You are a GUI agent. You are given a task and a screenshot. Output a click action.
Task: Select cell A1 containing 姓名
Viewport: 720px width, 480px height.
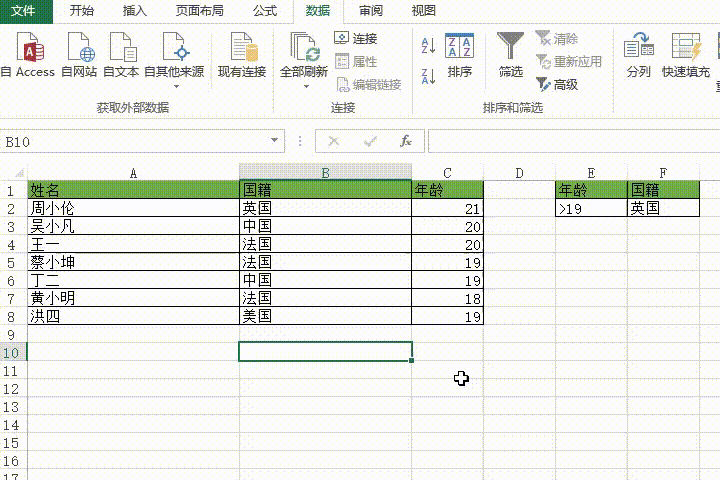point(133,190)
